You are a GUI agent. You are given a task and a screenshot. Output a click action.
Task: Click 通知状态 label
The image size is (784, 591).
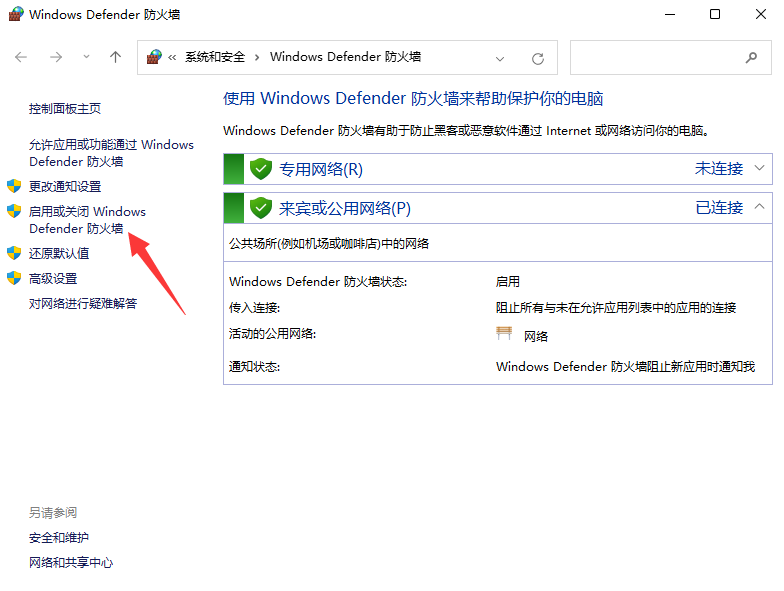[254, 366]
